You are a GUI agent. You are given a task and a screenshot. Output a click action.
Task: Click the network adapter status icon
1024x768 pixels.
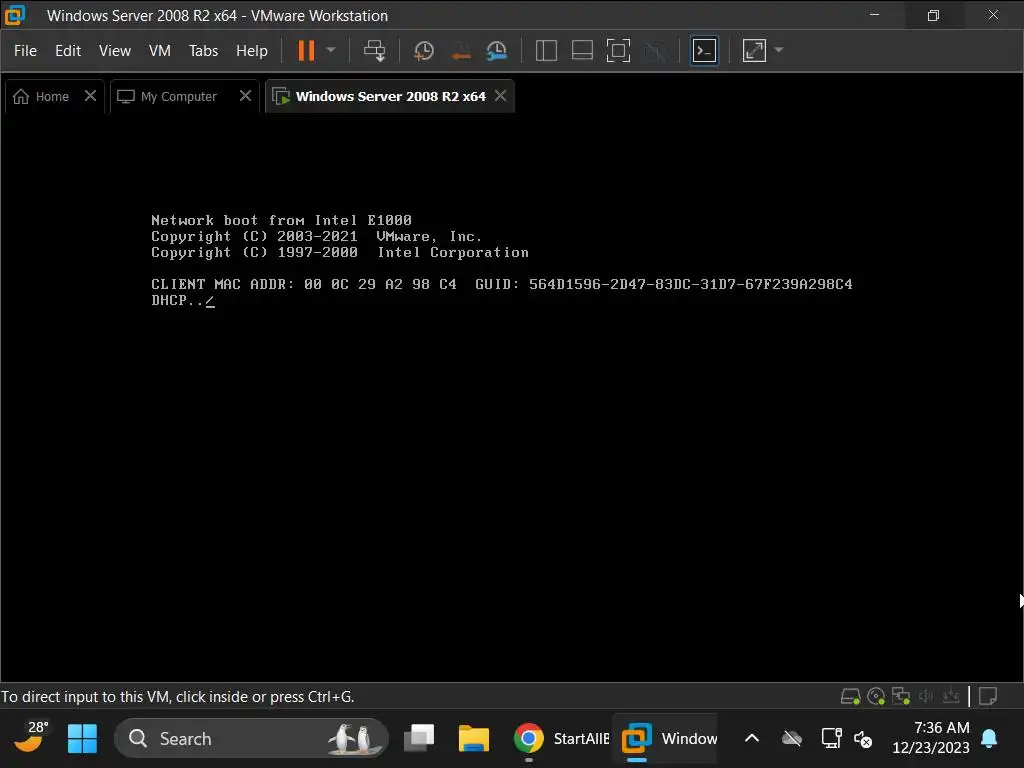pos(901,697)
